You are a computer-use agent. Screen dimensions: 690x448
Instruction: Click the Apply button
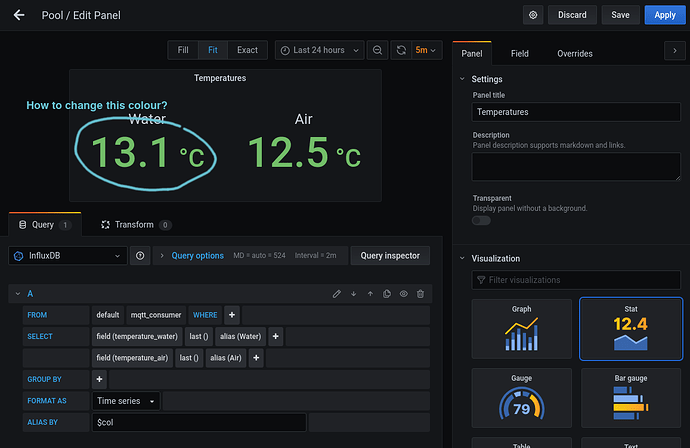pos(665,15)
